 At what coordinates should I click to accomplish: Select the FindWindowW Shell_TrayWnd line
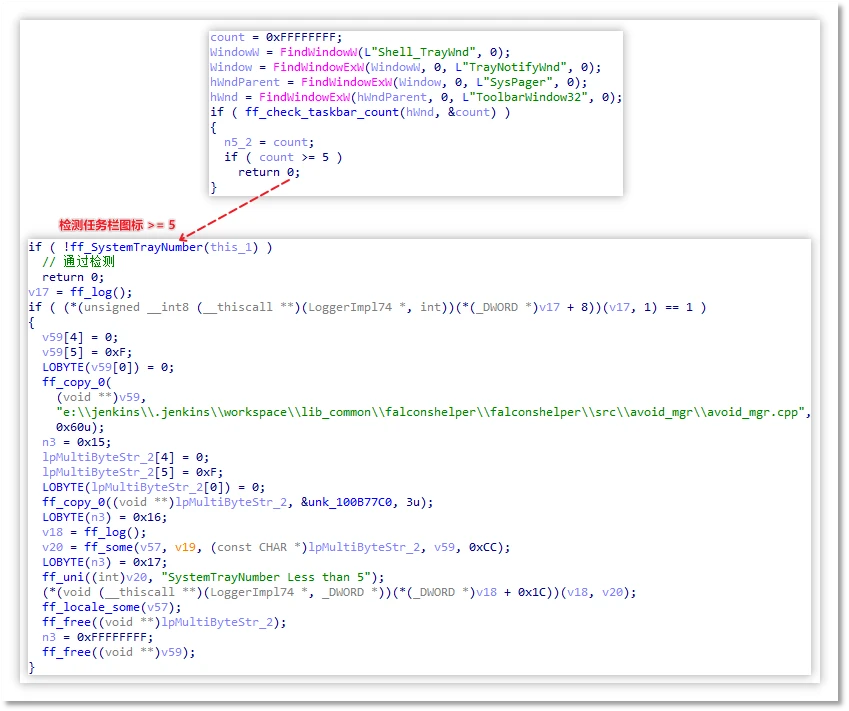[x=360, y=53]
